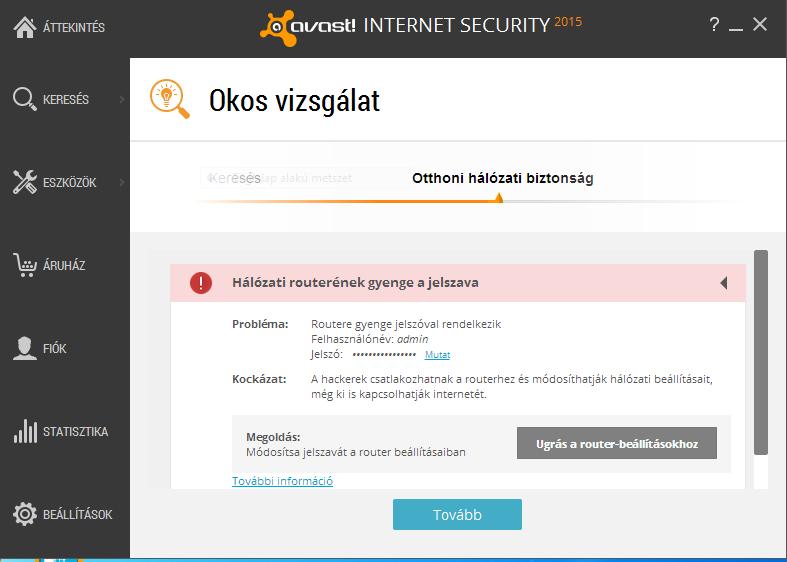
Task: Select the Keresés scan step tab
Action: (234, 178)
